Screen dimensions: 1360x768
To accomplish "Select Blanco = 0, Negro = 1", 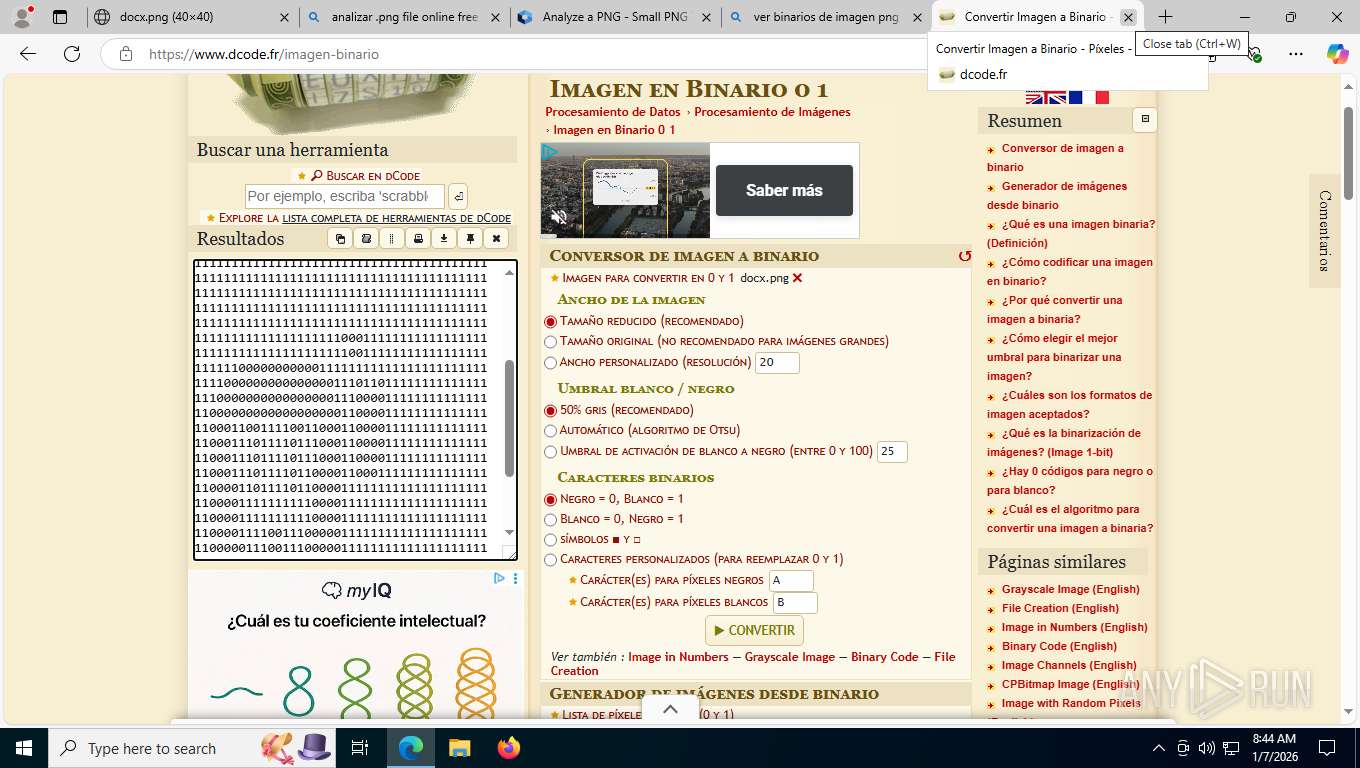I will click(550, 520).
